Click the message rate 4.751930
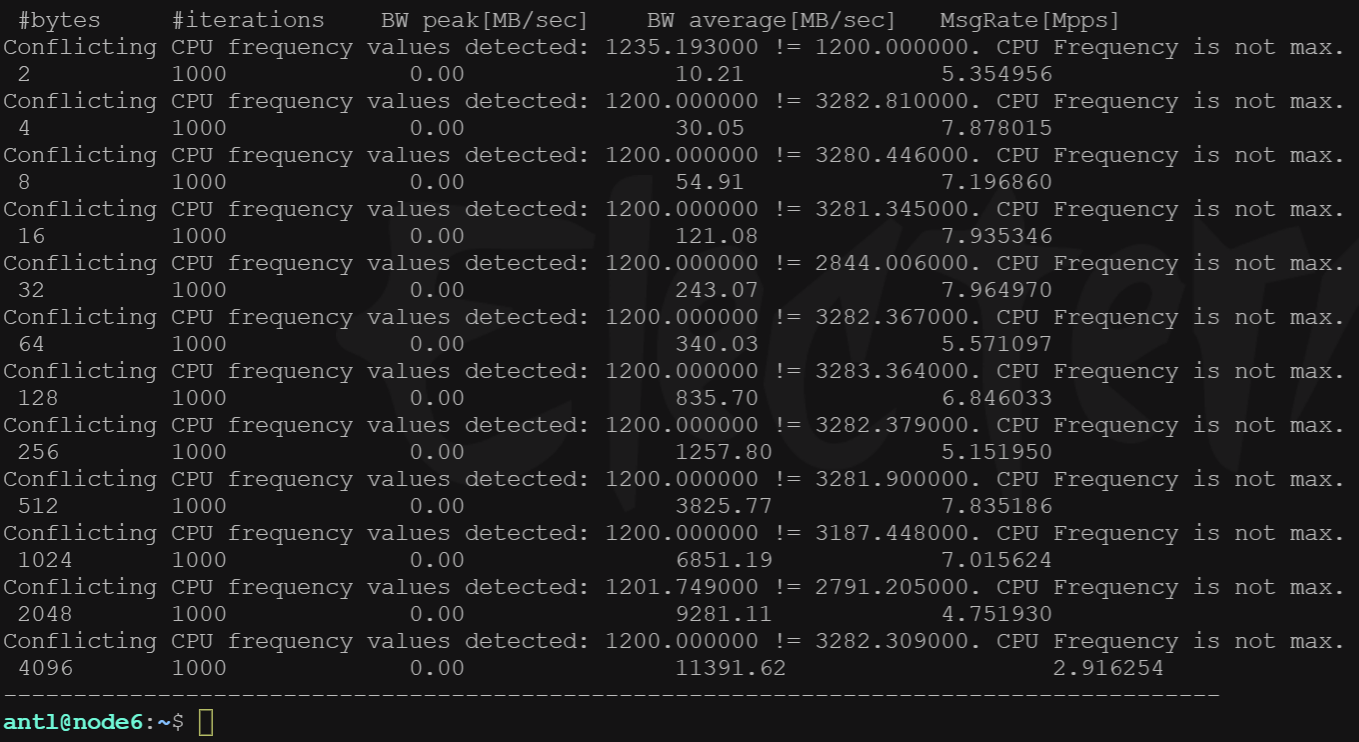 [997, 614]
